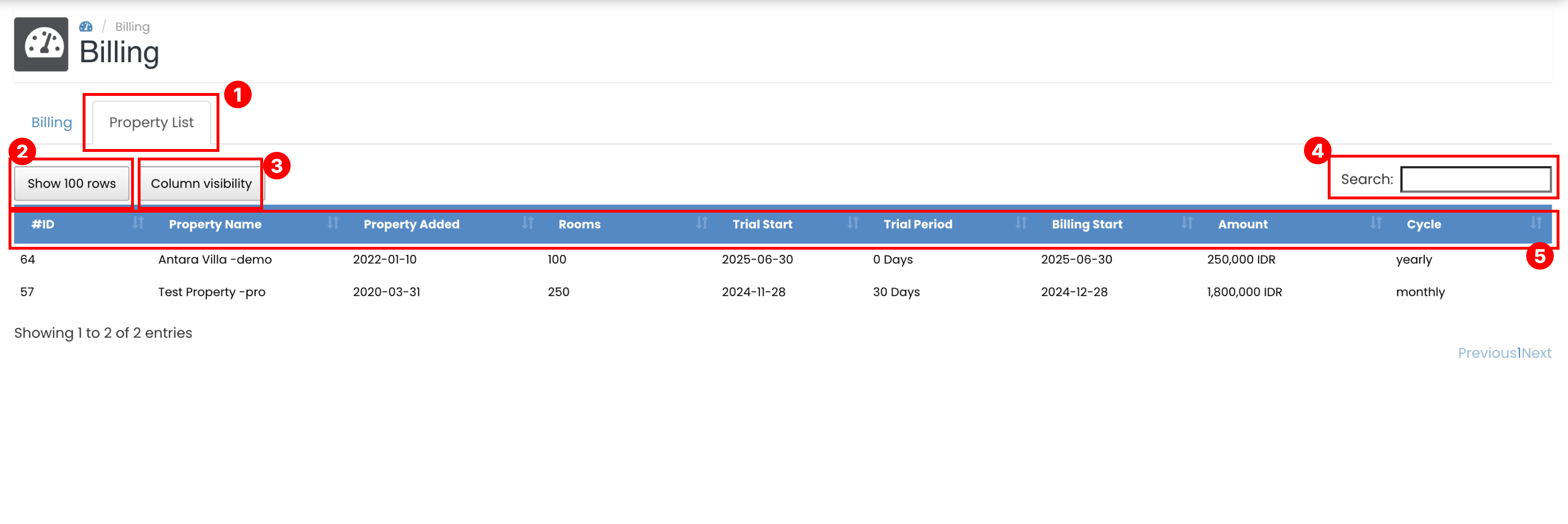The height and width of the screenshot is (524, 1568).
Task: Sort by Amount column arrows
Action: pos(1375,223)
